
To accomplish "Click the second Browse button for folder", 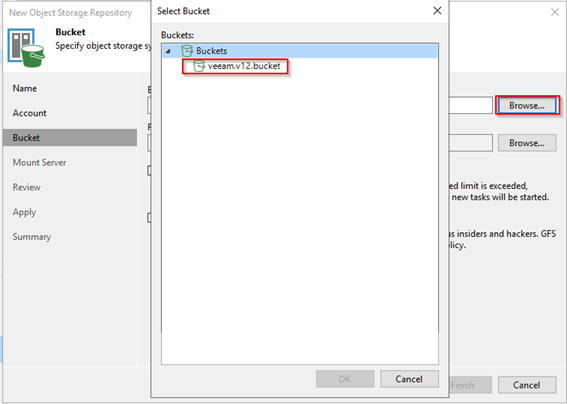I will pyautogui.click(x=527, y=143).
